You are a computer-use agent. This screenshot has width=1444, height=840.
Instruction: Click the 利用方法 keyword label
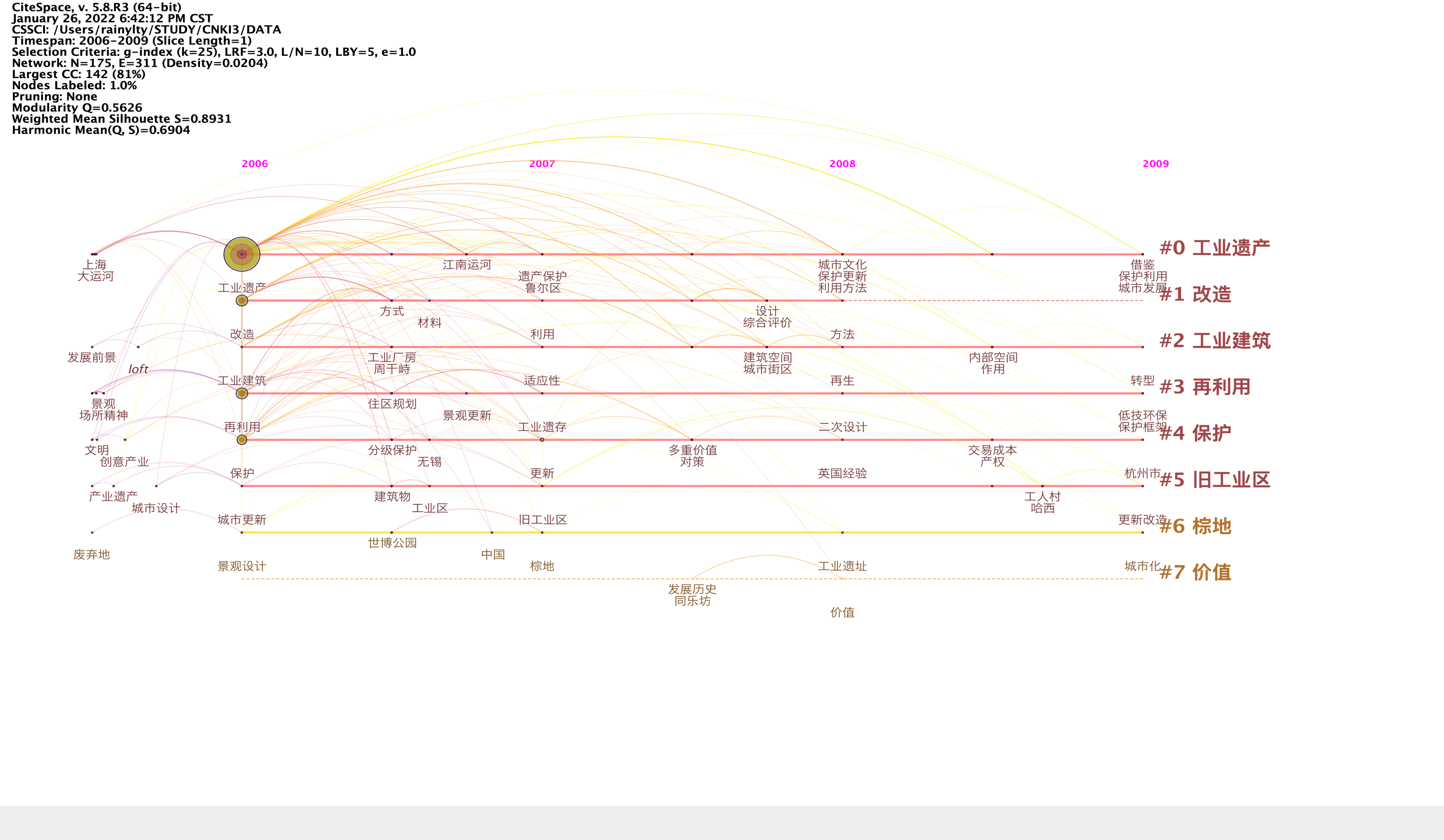pos(842,288)
